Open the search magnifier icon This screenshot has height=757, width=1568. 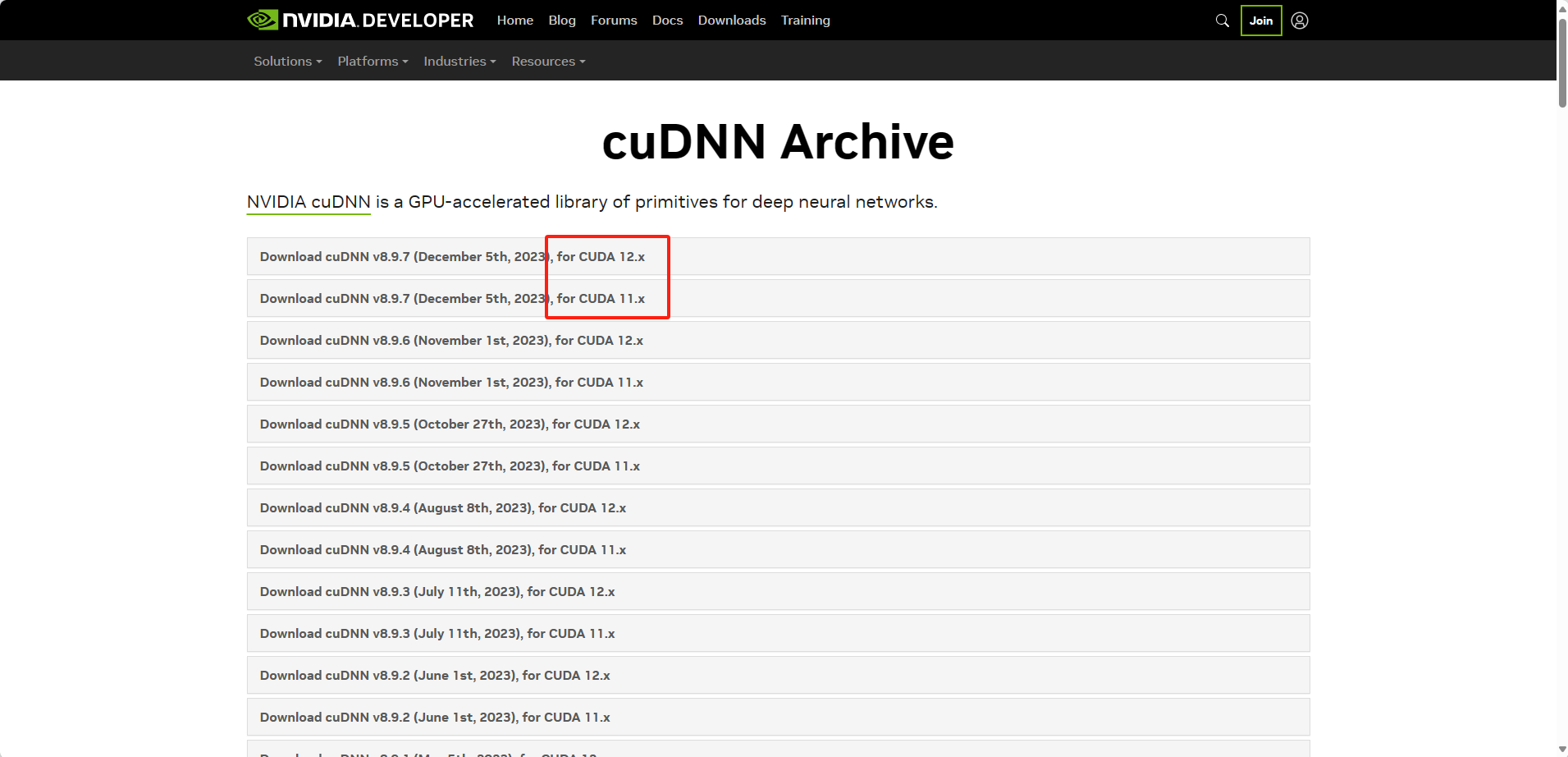click(x=1222, y=21)
